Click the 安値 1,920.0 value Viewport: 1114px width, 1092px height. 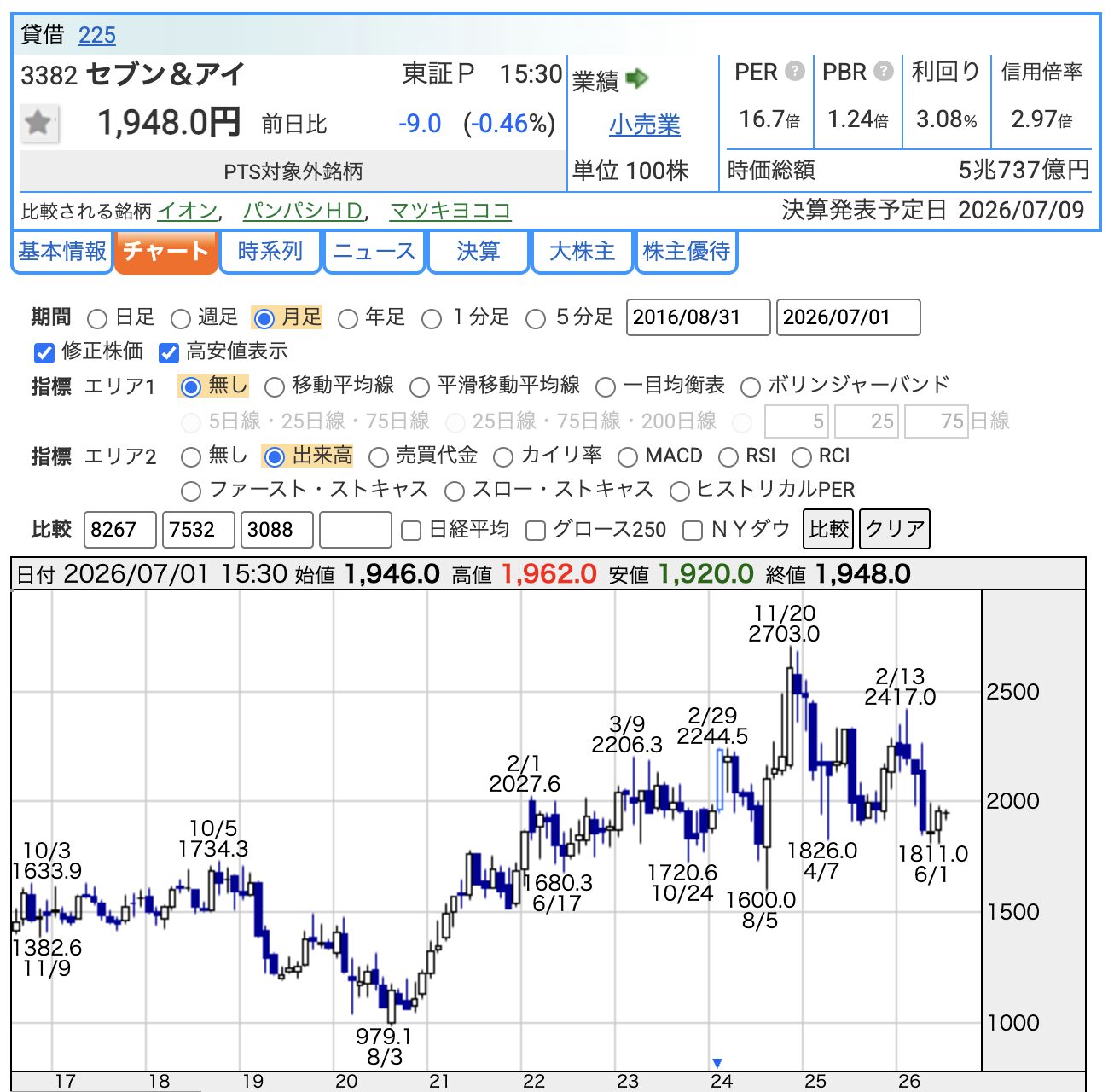(705, 574)
